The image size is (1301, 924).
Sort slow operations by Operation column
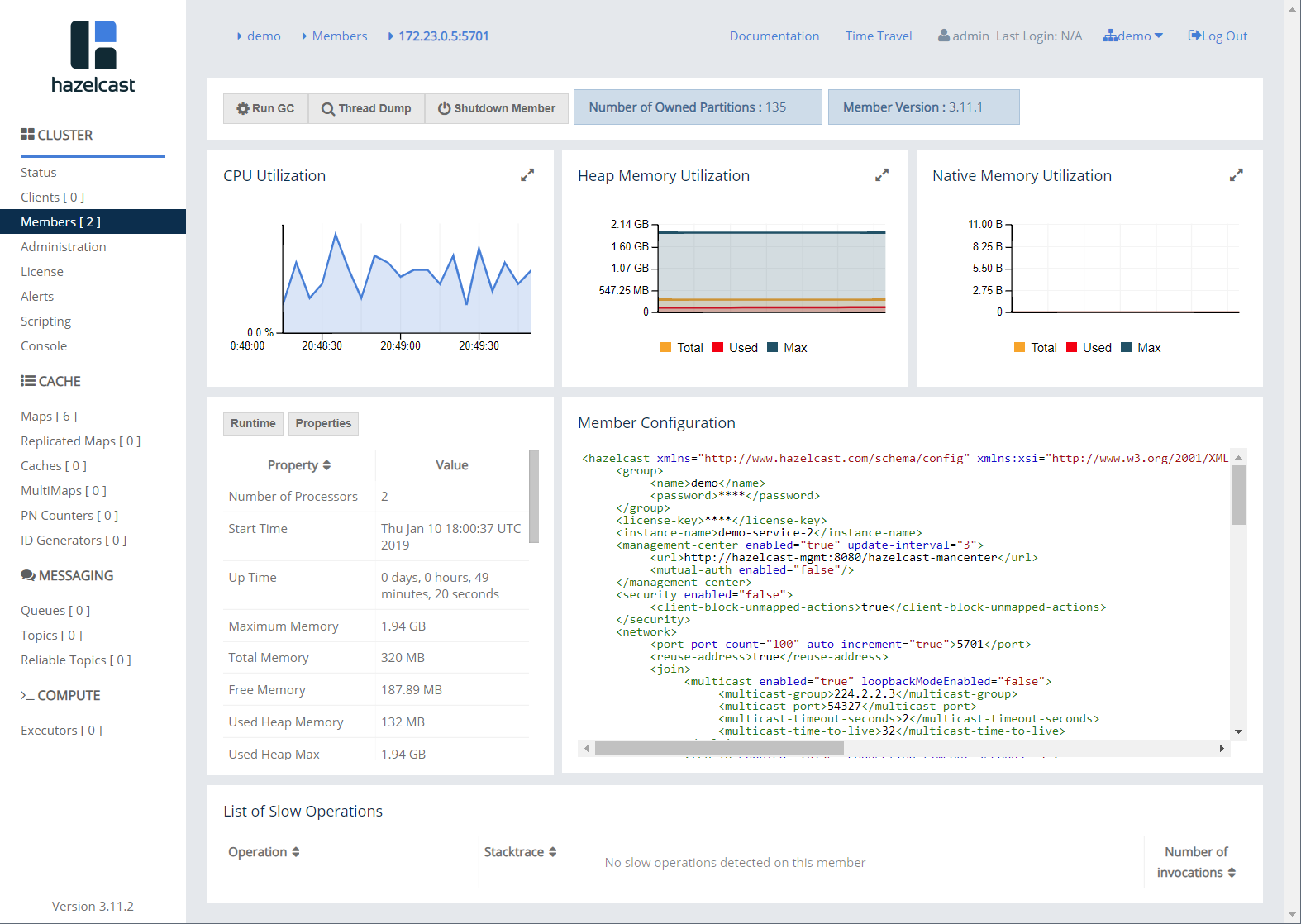pos(264,852)
